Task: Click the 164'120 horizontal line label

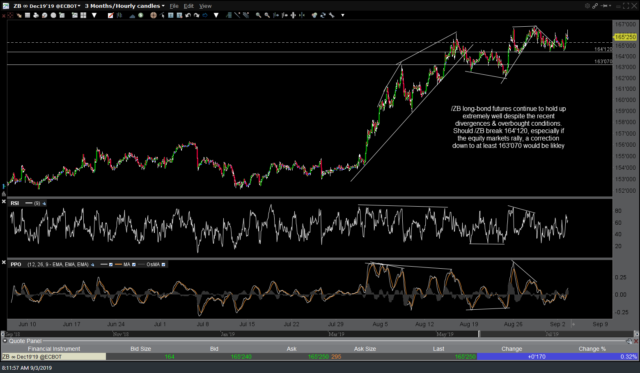Action: (603, 49)
